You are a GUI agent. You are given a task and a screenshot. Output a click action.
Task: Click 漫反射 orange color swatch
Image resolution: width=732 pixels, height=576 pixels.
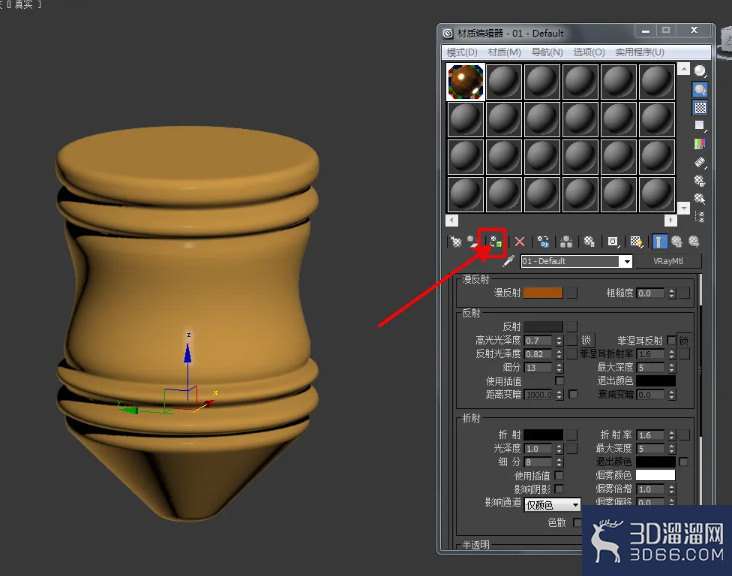[x=543, y=293]
